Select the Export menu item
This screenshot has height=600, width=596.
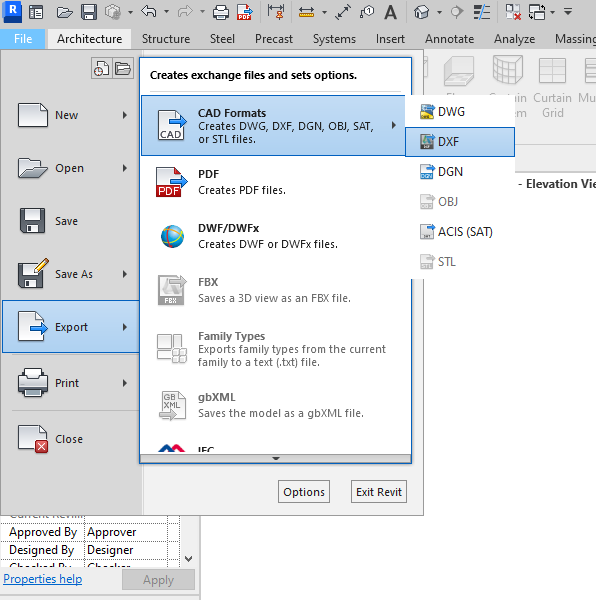click(x=71, y=327)
